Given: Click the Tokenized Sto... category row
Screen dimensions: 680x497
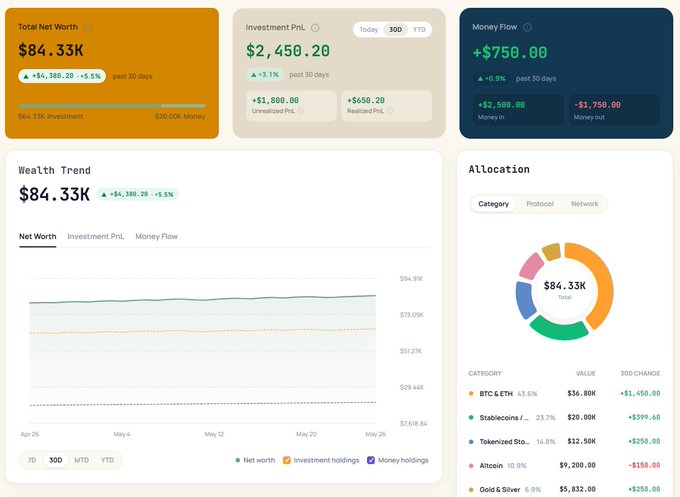Looking at the screenshot, I should click(564, 441).
